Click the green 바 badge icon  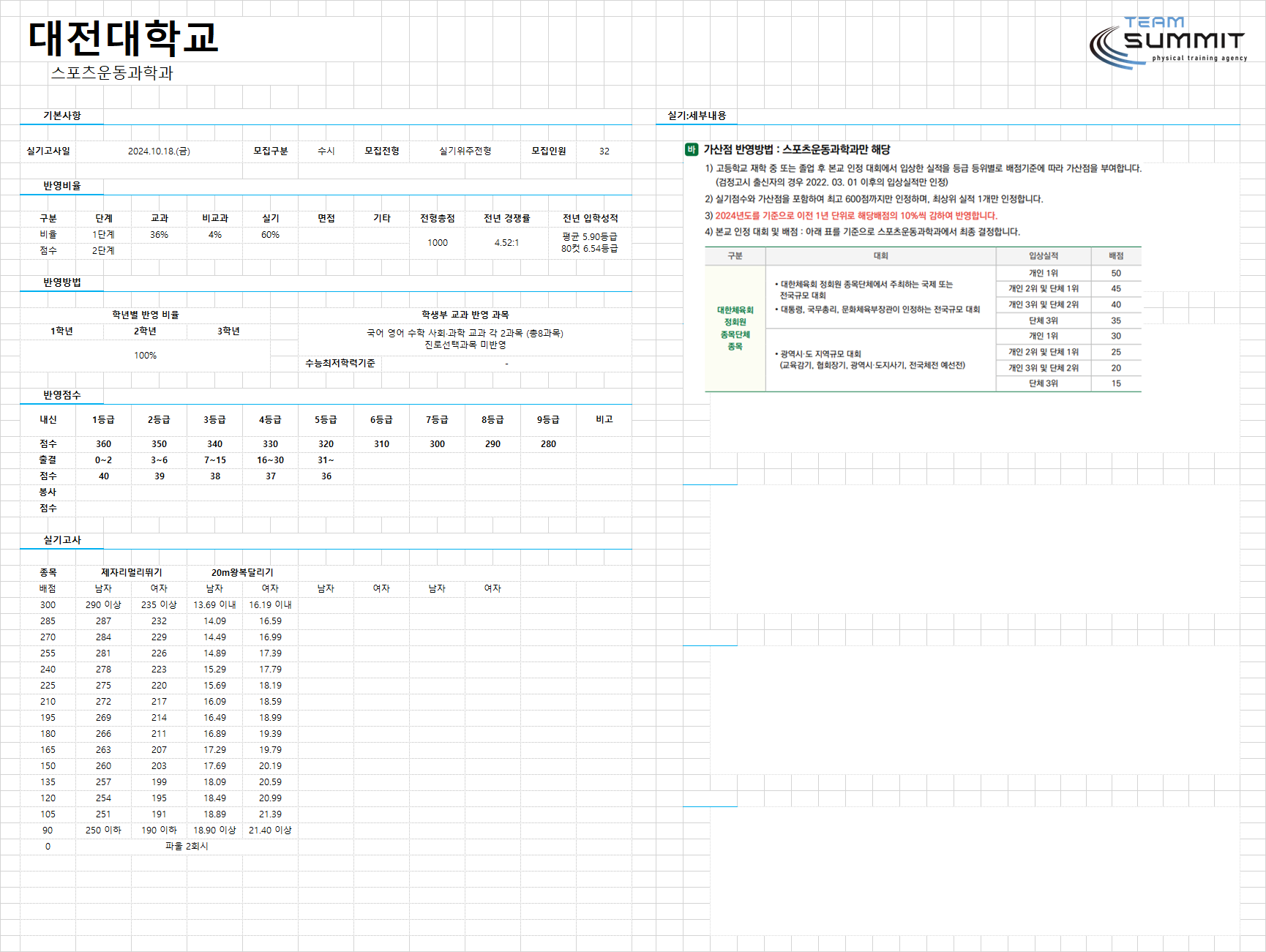tap(692, 149)
